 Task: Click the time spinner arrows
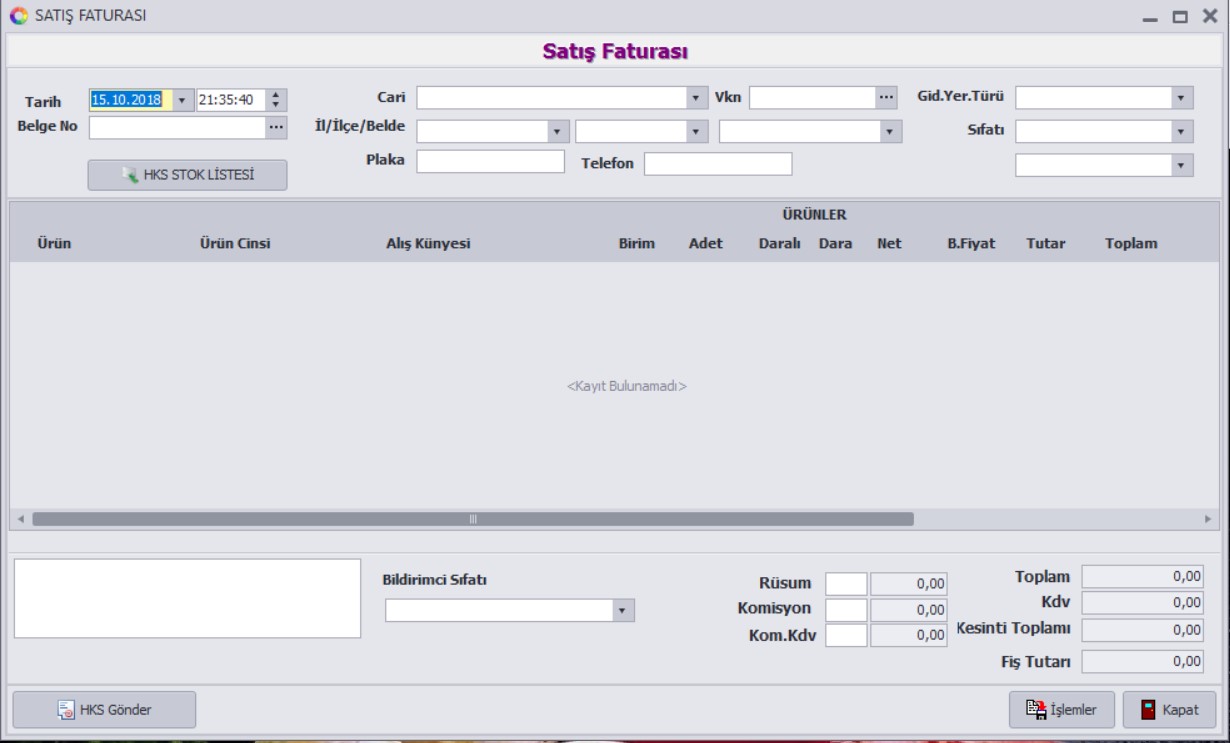278,100
